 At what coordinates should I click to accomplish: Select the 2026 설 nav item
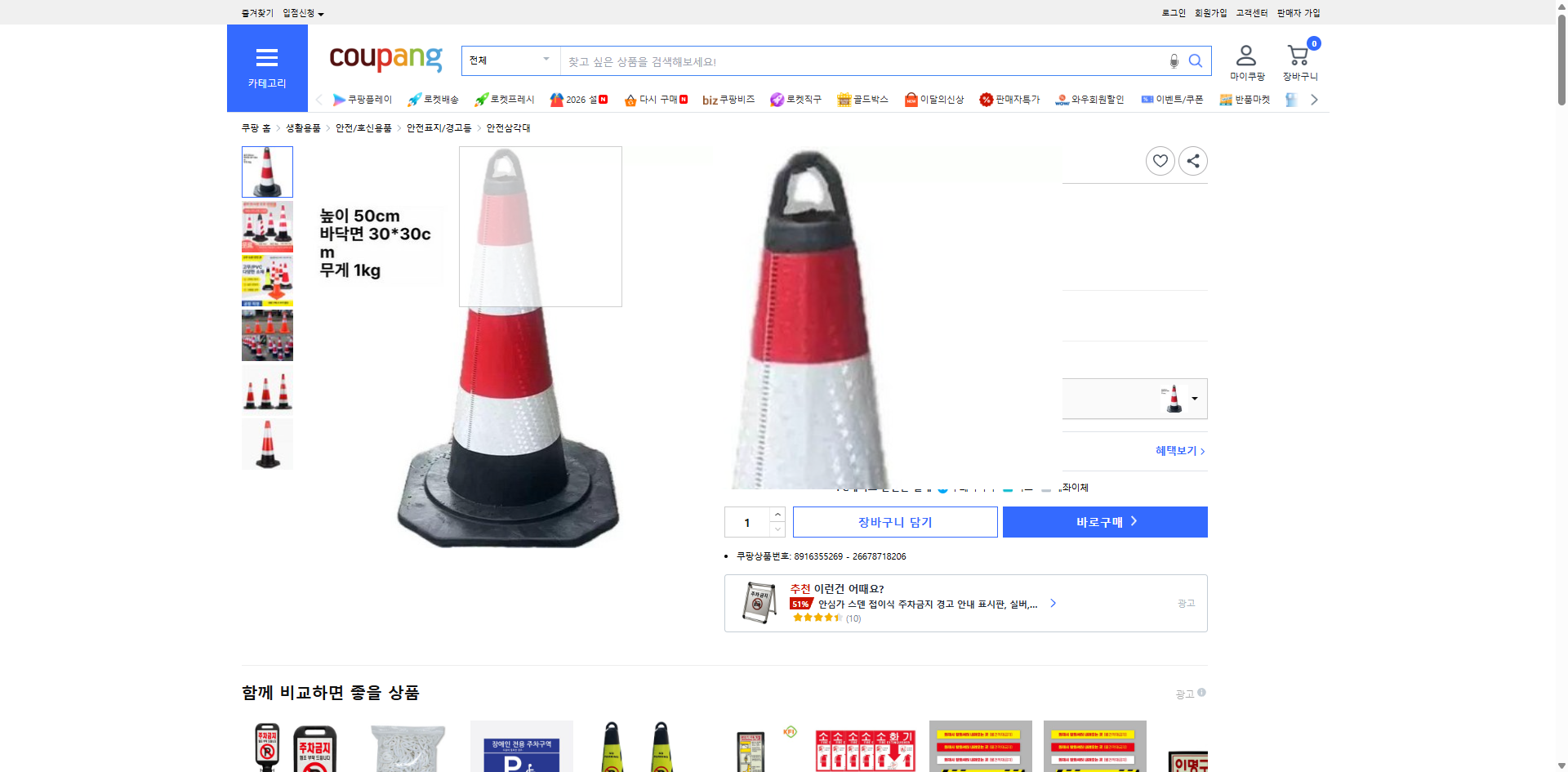[x=578, y=100]
